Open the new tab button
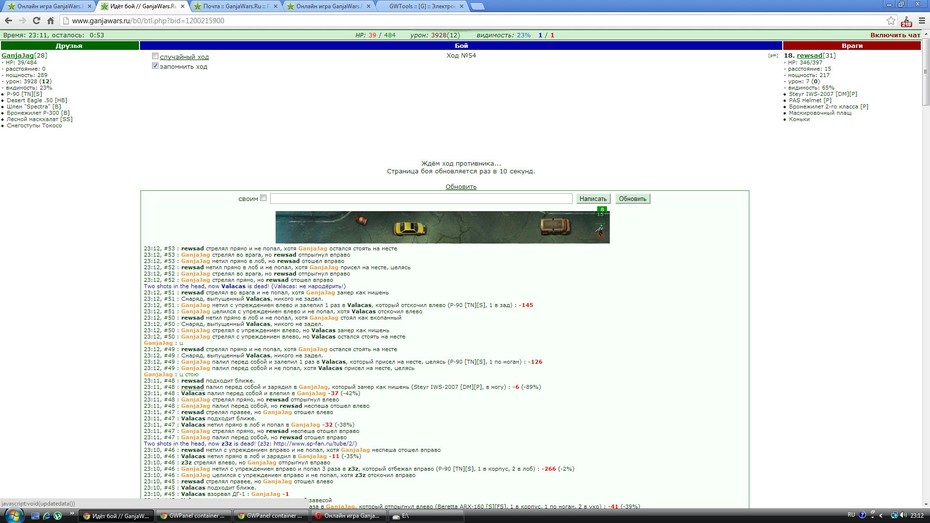Screen dimensions: 930x523 click(x=477, y=6)
